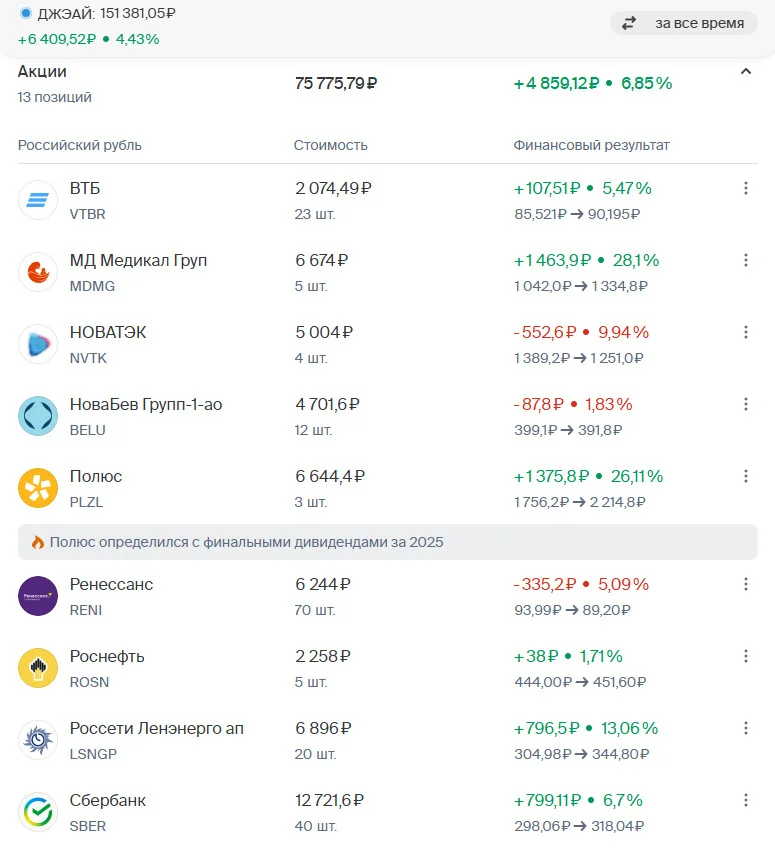Click Сбербанк value 12 721,6 ₽
The width and height of the screenshot is (775, 859).
tap(329, 800)
